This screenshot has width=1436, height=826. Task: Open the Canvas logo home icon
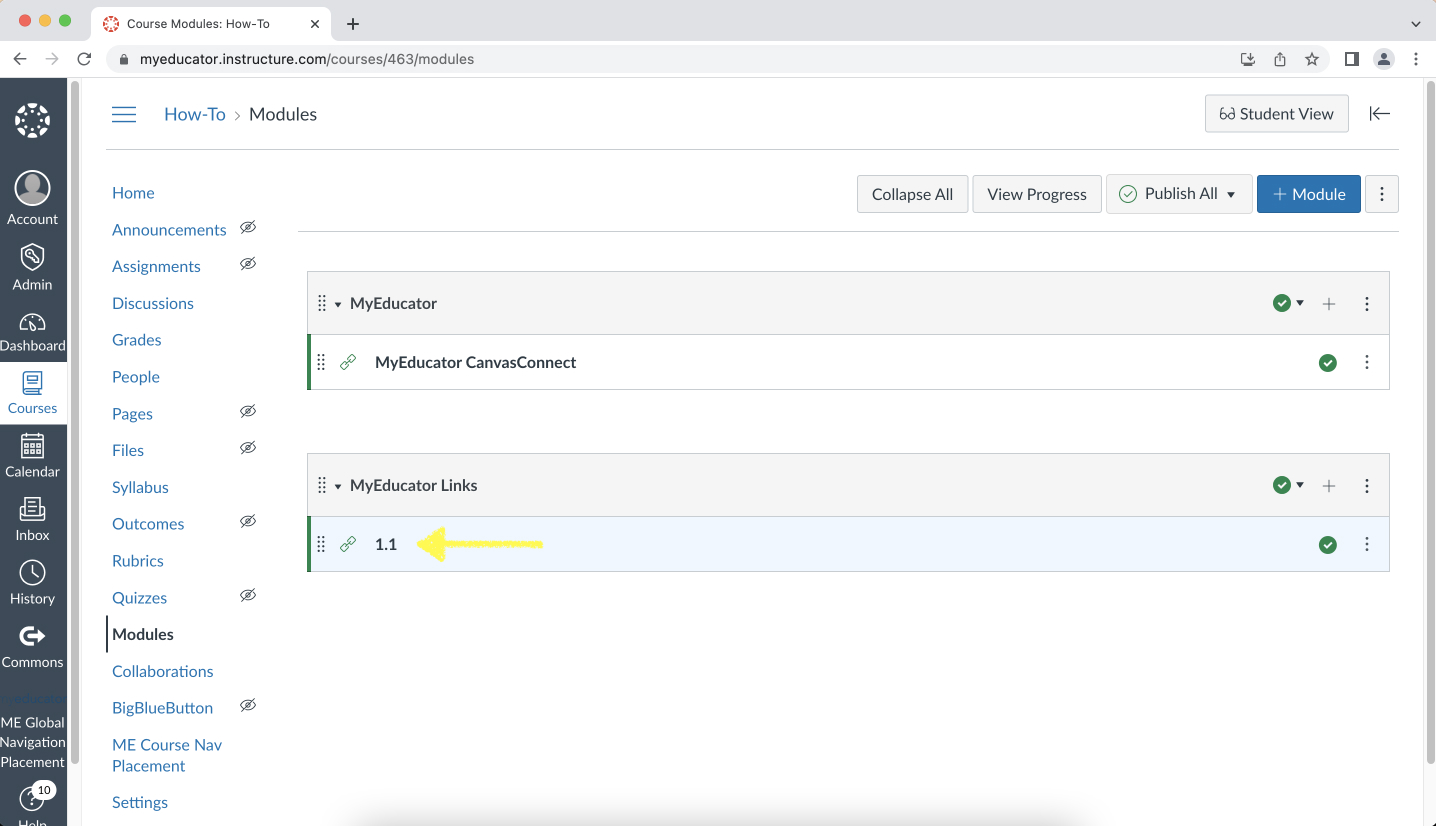coord(32,121)
